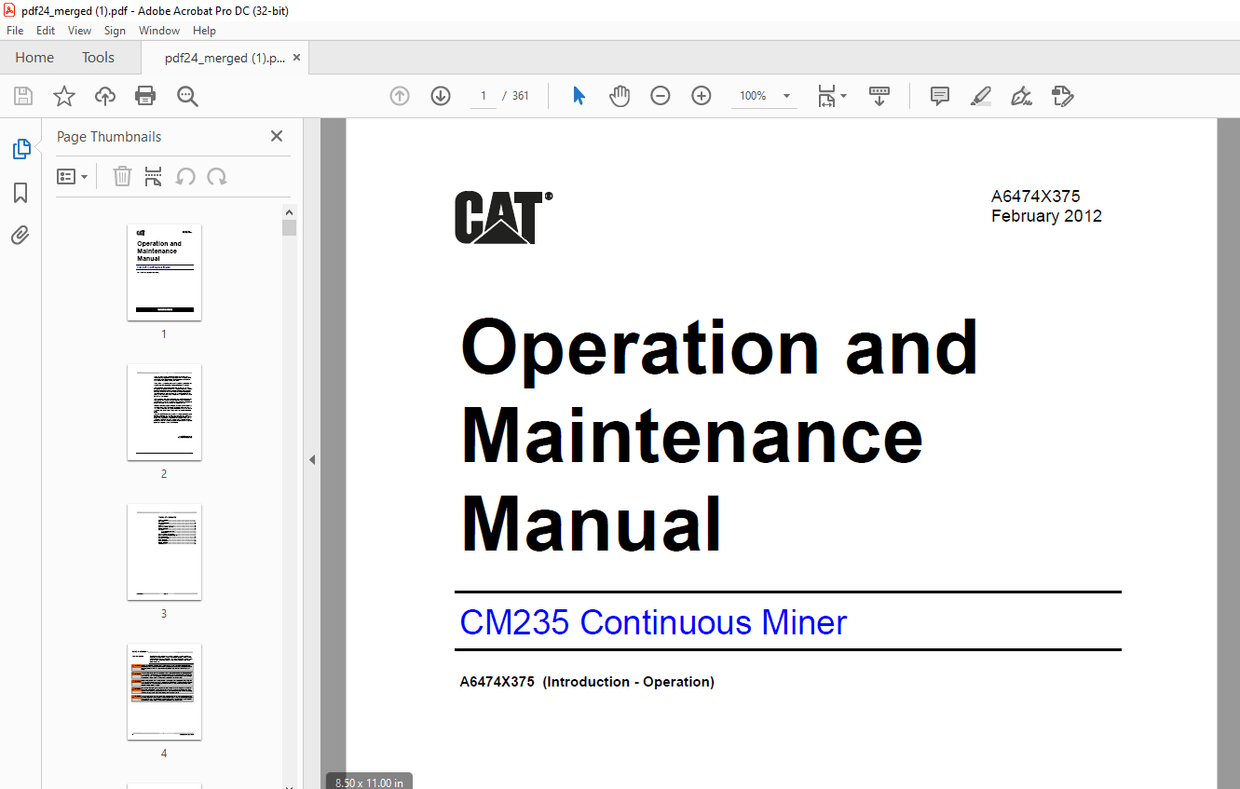Viewport: 1240px width, 789px height.
Task: Toggle the Bookmarks panel
Action: (20, 192)
